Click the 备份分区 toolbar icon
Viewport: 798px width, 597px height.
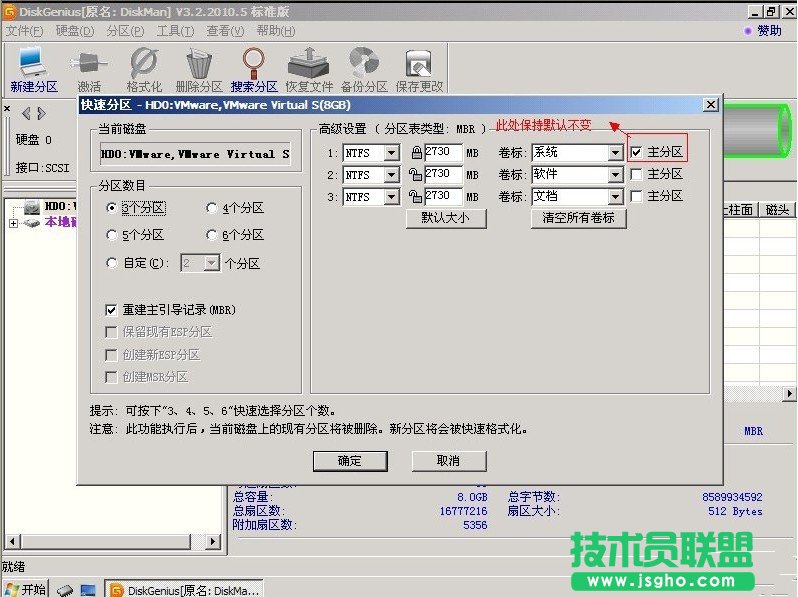pos(363,68)
